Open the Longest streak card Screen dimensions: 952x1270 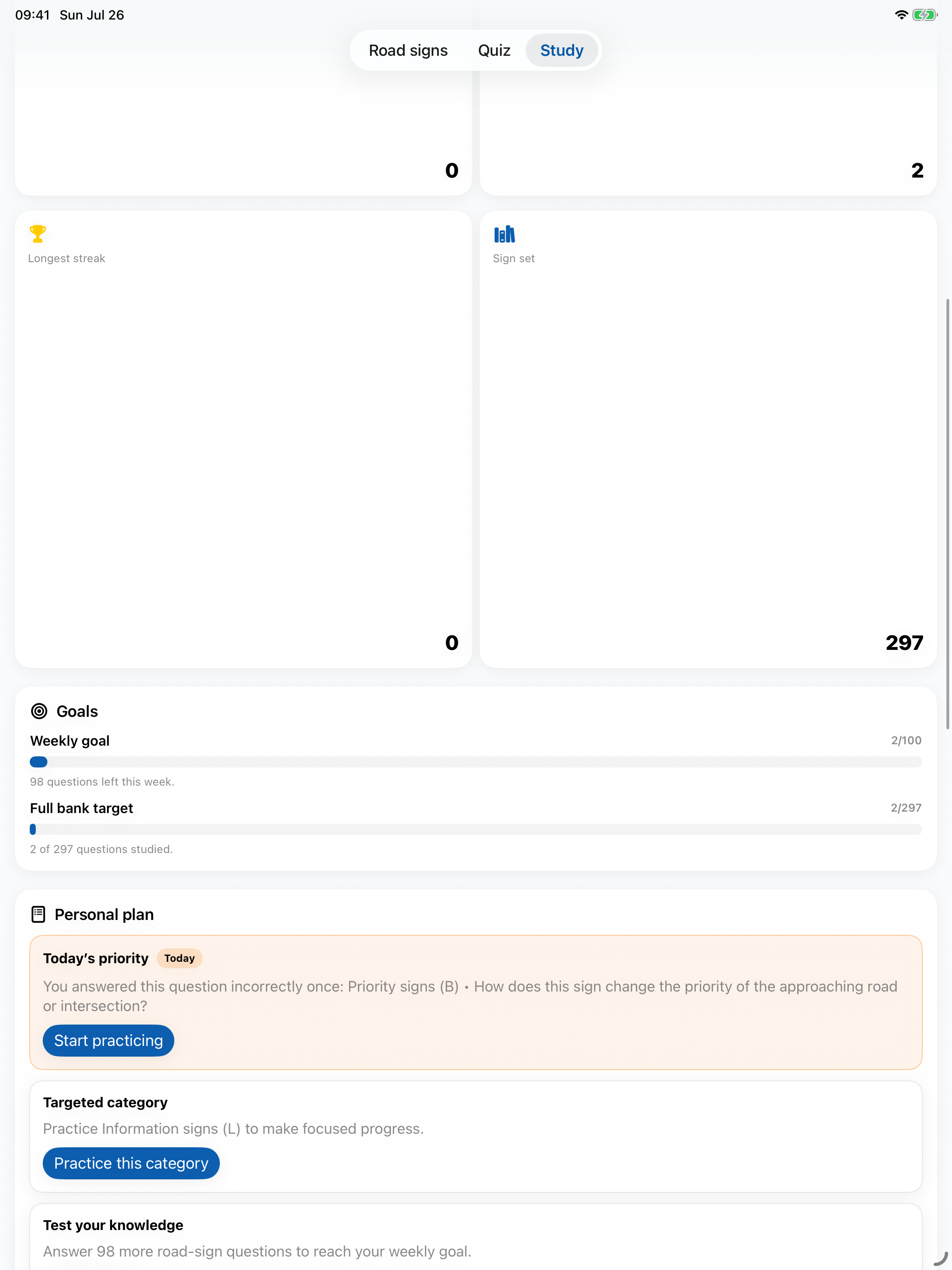click(x=244, y=439)
